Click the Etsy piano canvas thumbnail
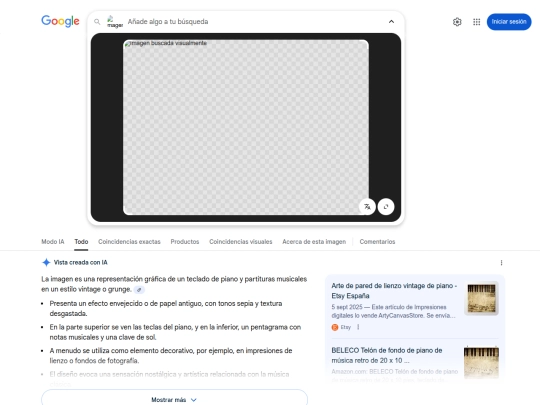Screen dimensions: 540x405 pos(481,298)
